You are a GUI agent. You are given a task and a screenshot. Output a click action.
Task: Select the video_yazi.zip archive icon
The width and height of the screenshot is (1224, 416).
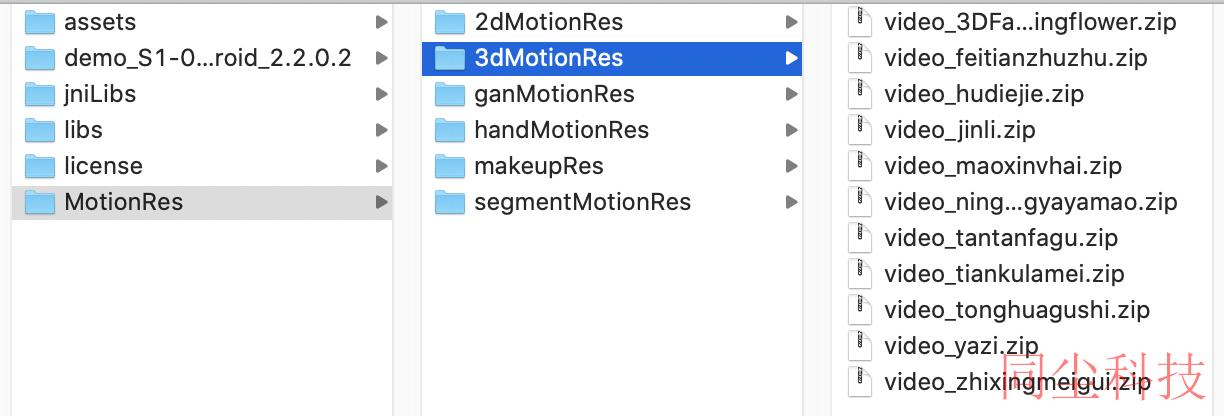[859, 346]
